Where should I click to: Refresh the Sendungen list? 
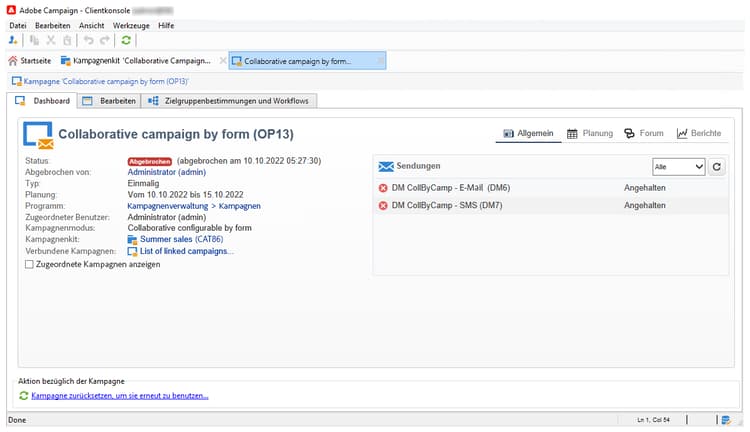(x=717, y=167)
